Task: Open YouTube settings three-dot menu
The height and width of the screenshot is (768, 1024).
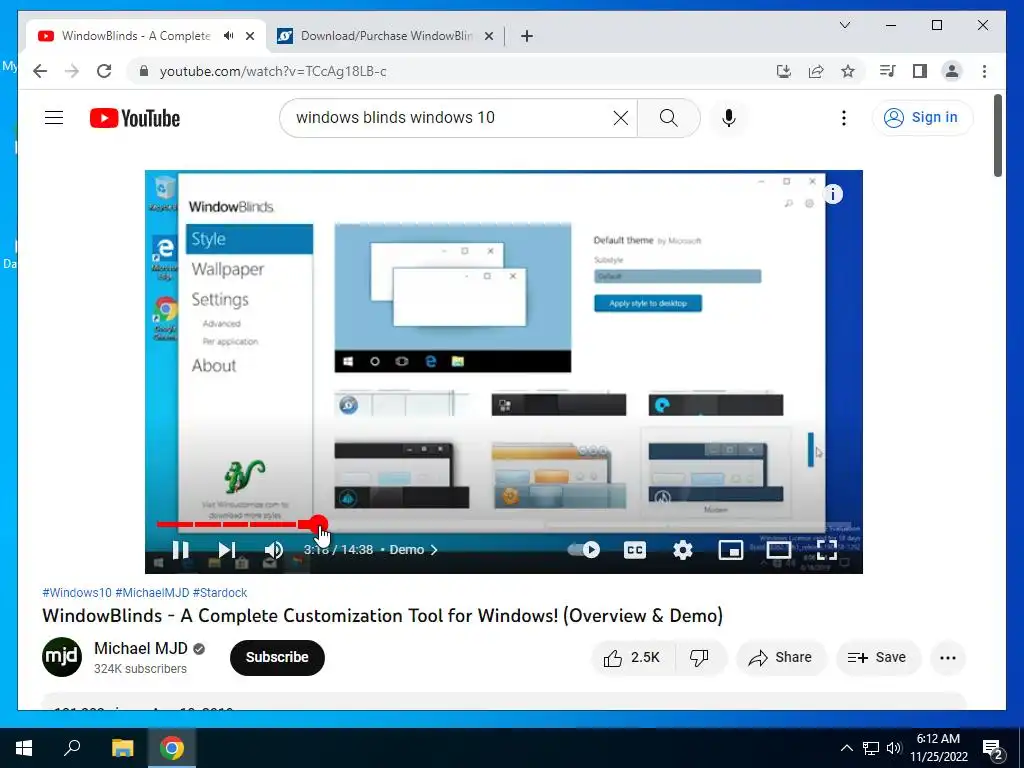Action: point(844,118)
